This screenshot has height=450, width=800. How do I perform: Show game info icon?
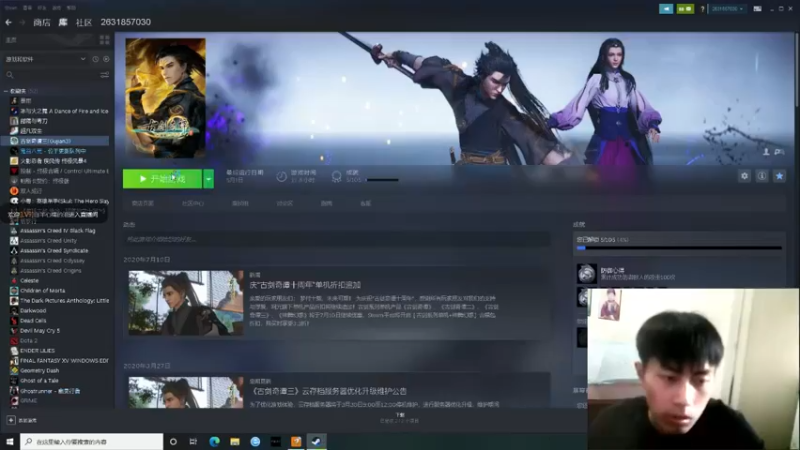[762, 176]
